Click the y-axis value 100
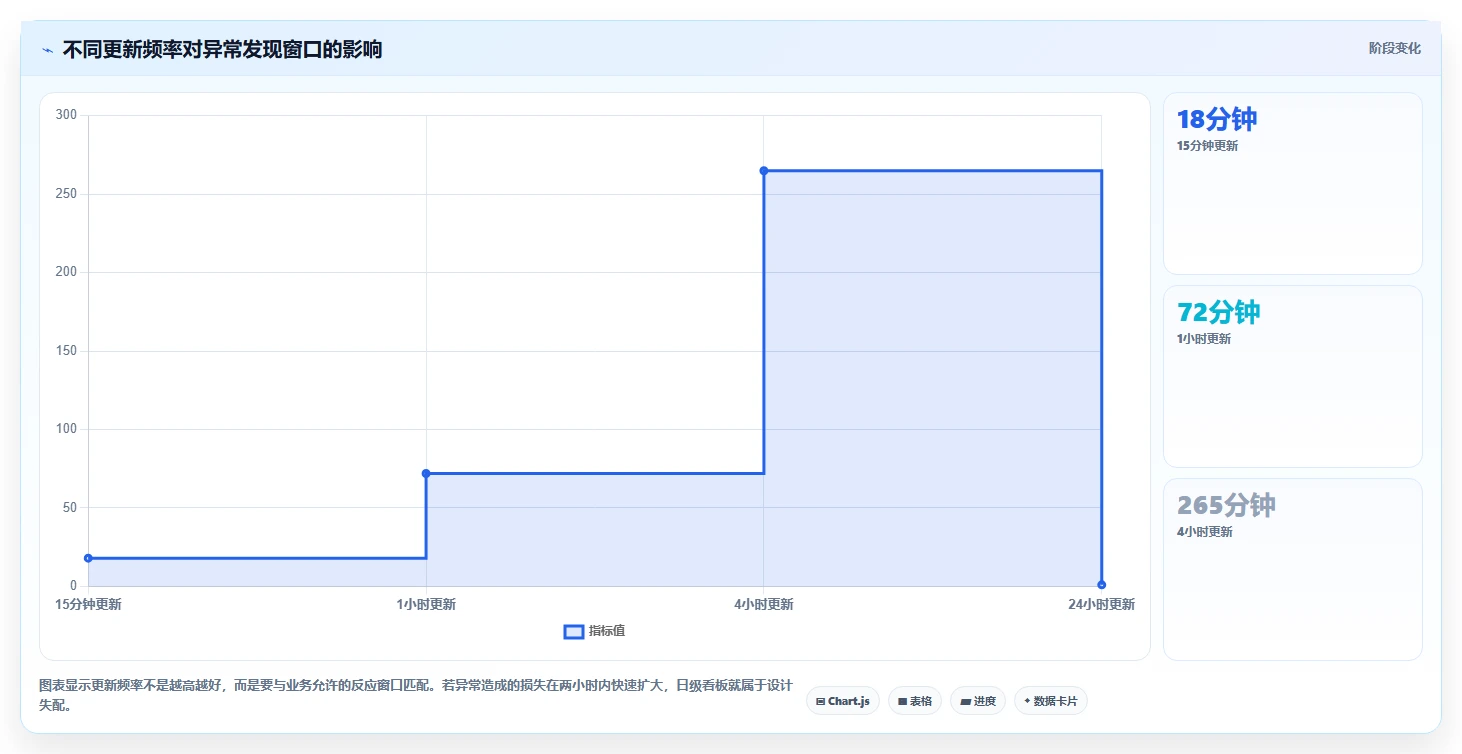The width and height of the screenshot is (1462, 754). [x=67, y=429]
